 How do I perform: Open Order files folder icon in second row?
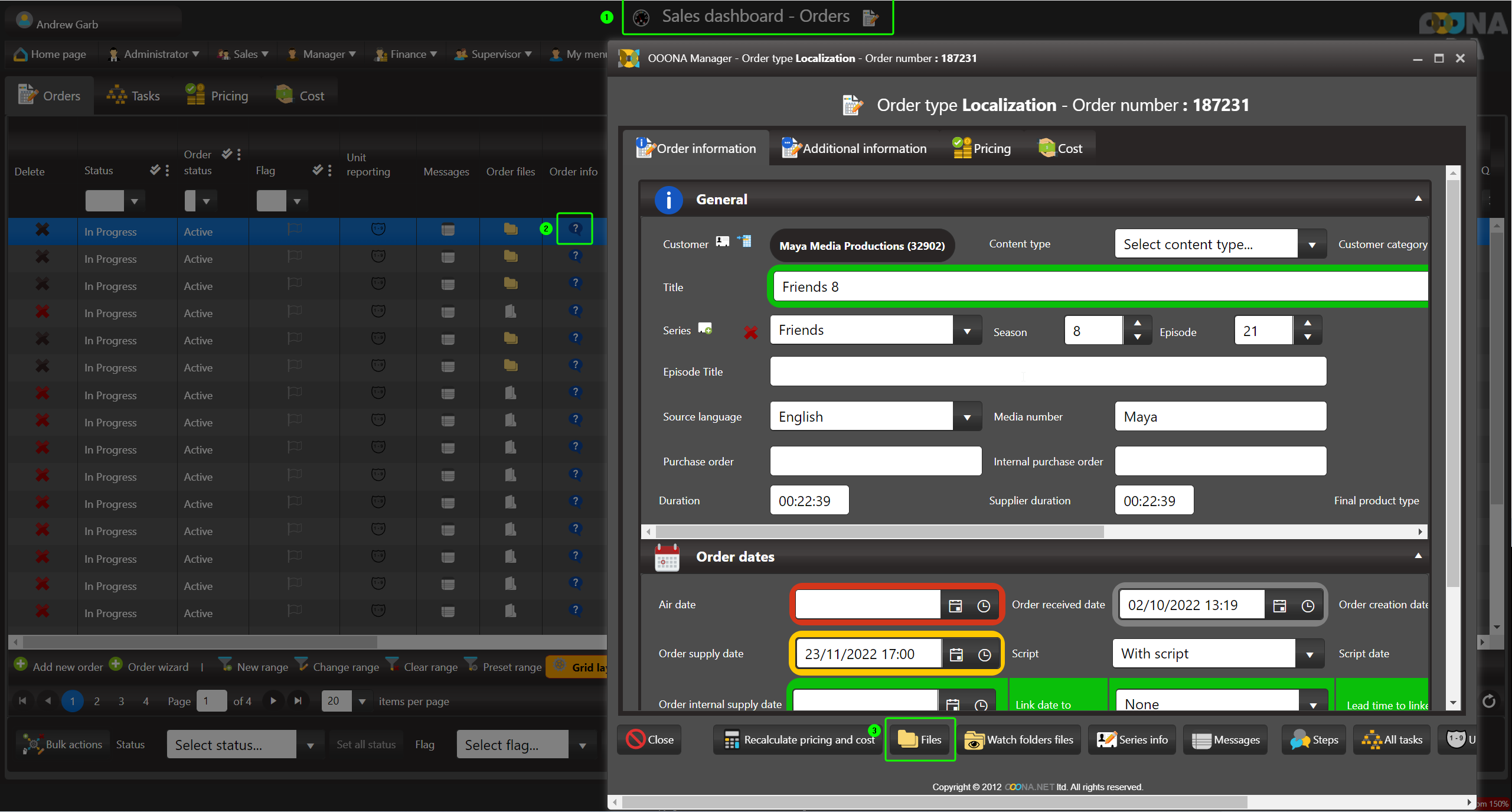(x=510, y=256)
